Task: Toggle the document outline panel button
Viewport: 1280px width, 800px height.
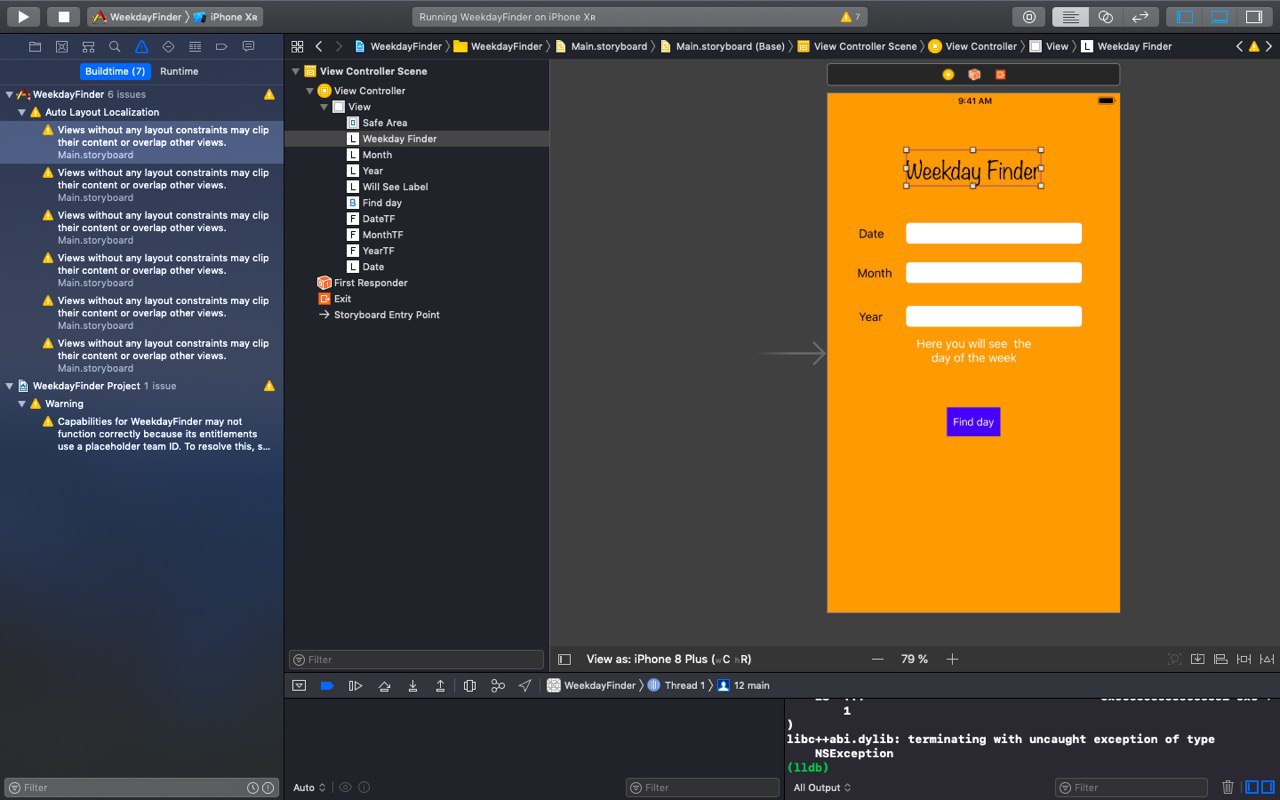Action: coord(564,659)
